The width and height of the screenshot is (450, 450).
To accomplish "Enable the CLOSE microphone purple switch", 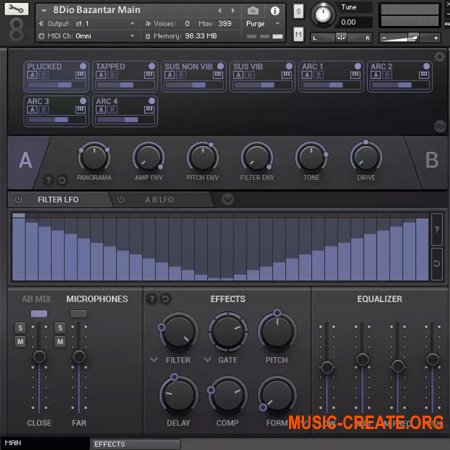I will (x=39, y=314).
